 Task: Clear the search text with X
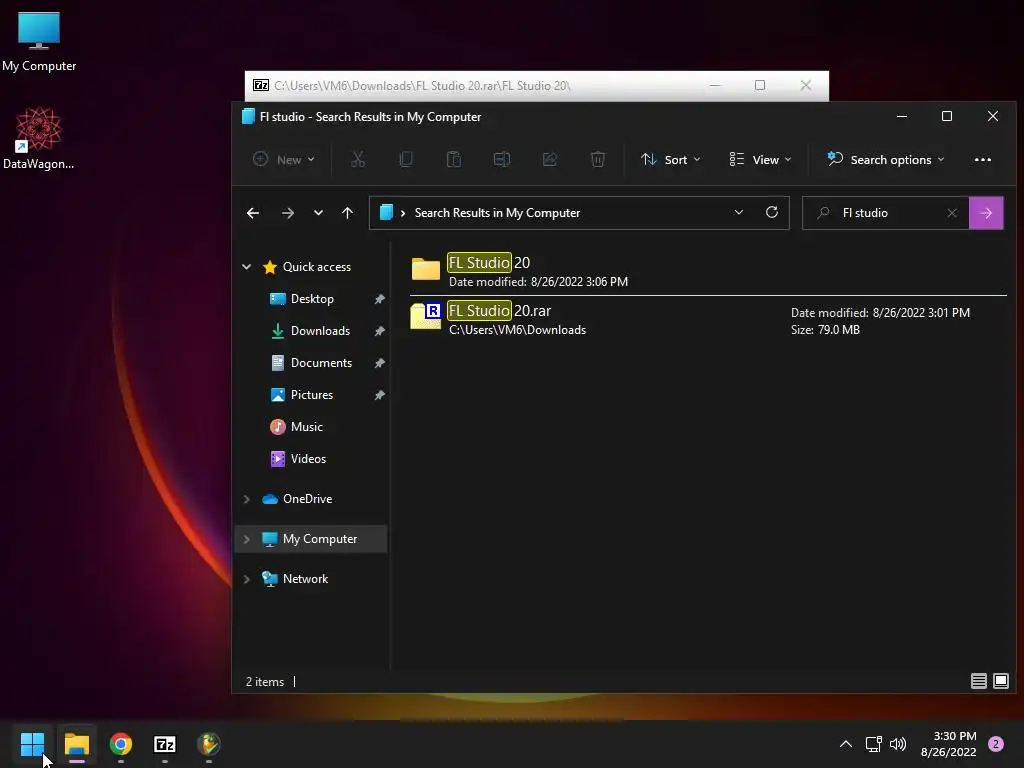coord(952,213)
